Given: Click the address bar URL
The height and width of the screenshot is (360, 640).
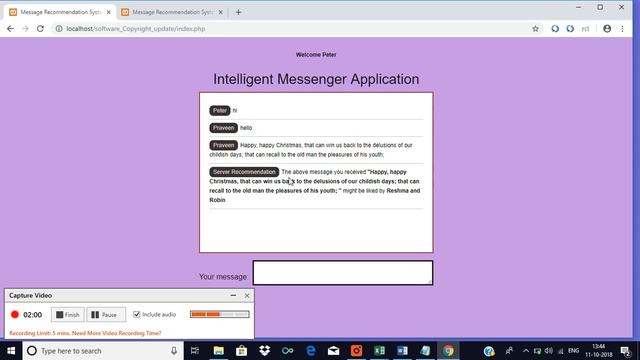Looking at the screenshot, I should (x=136, y=29).
